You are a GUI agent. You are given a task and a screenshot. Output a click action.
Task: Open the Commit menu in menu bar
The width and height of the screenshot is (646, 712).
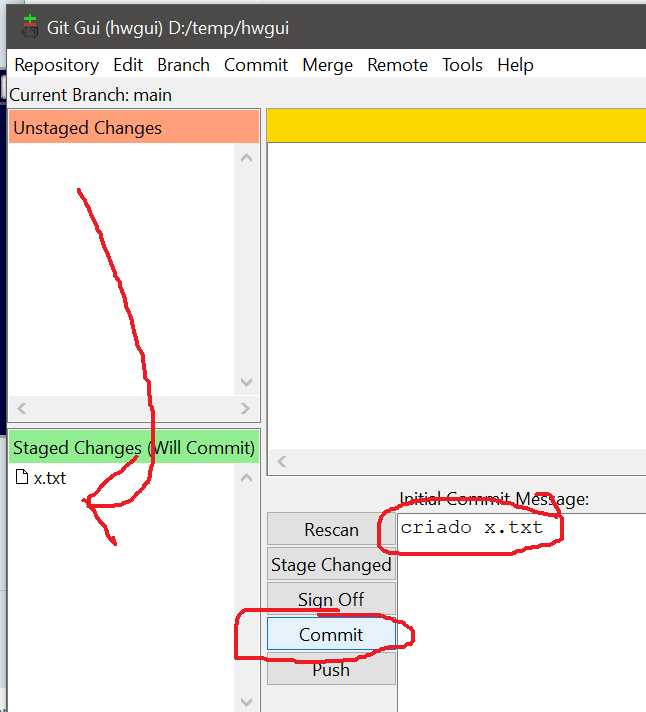256,65
